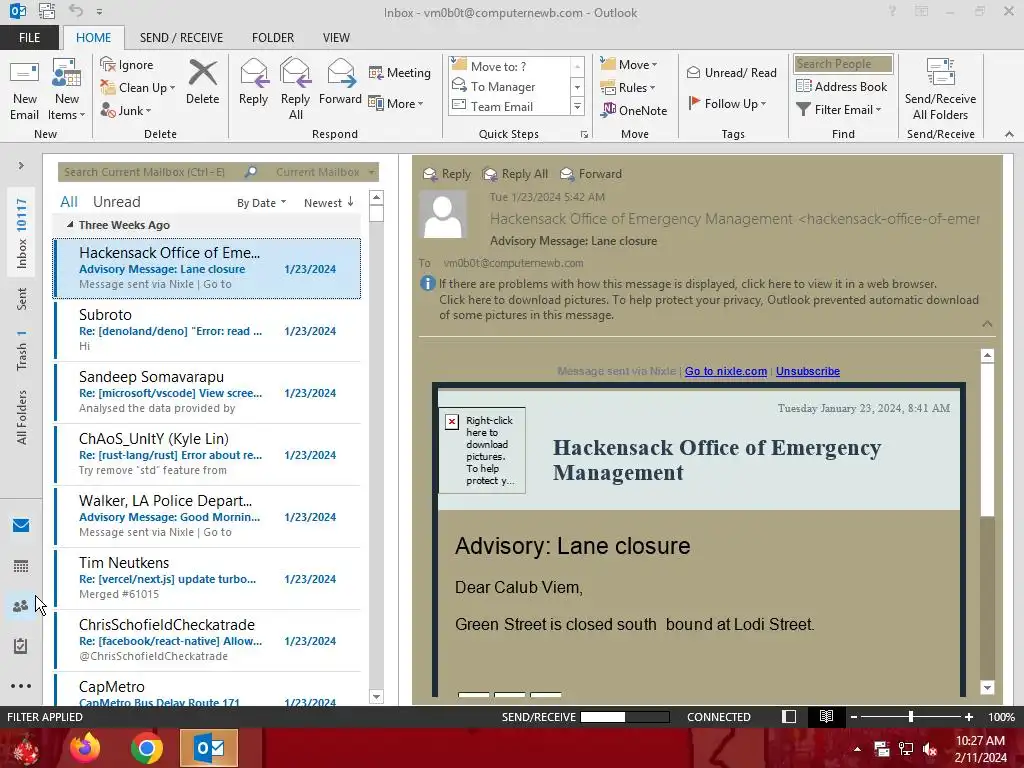Show only Unread messages
1024x768 pixels.
(116, 202)
